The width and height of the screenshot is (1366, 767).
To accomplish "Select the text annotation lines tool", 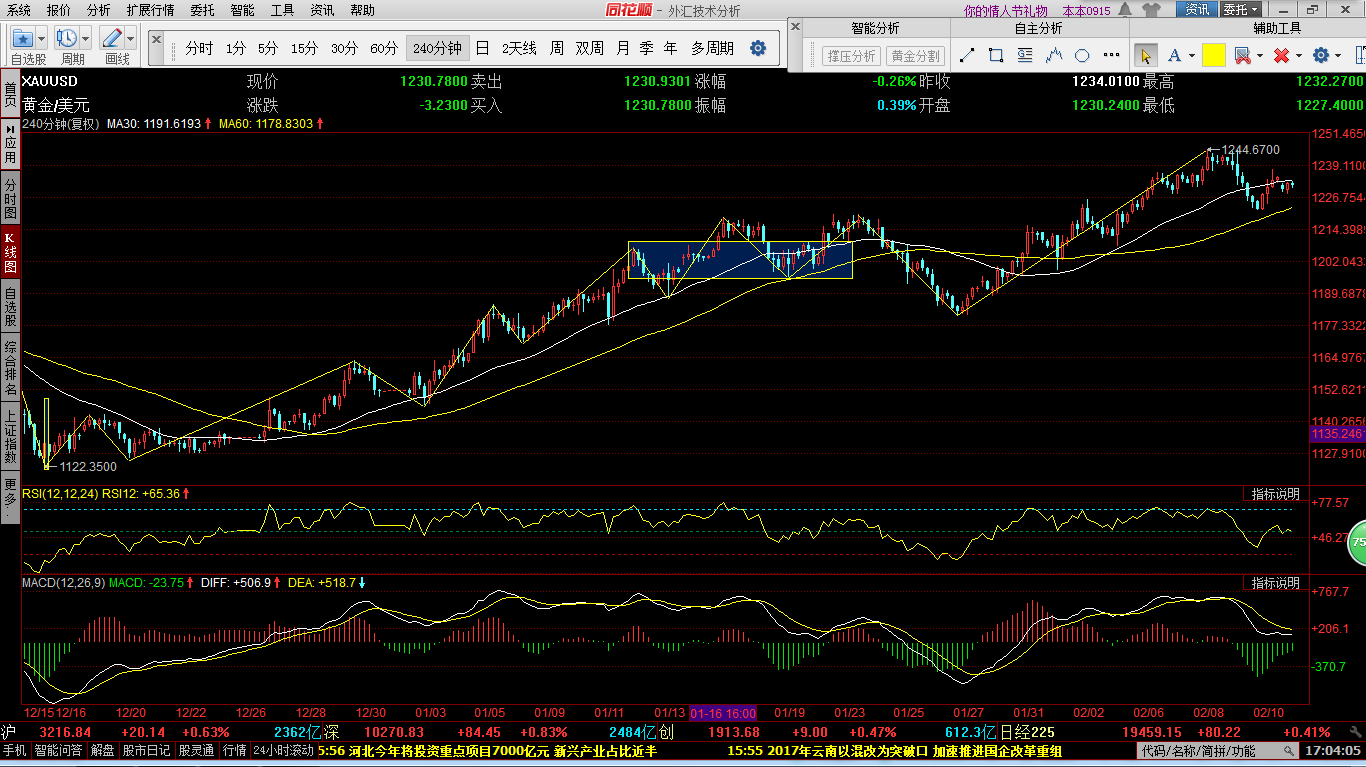I will (x=1023, y=55).
